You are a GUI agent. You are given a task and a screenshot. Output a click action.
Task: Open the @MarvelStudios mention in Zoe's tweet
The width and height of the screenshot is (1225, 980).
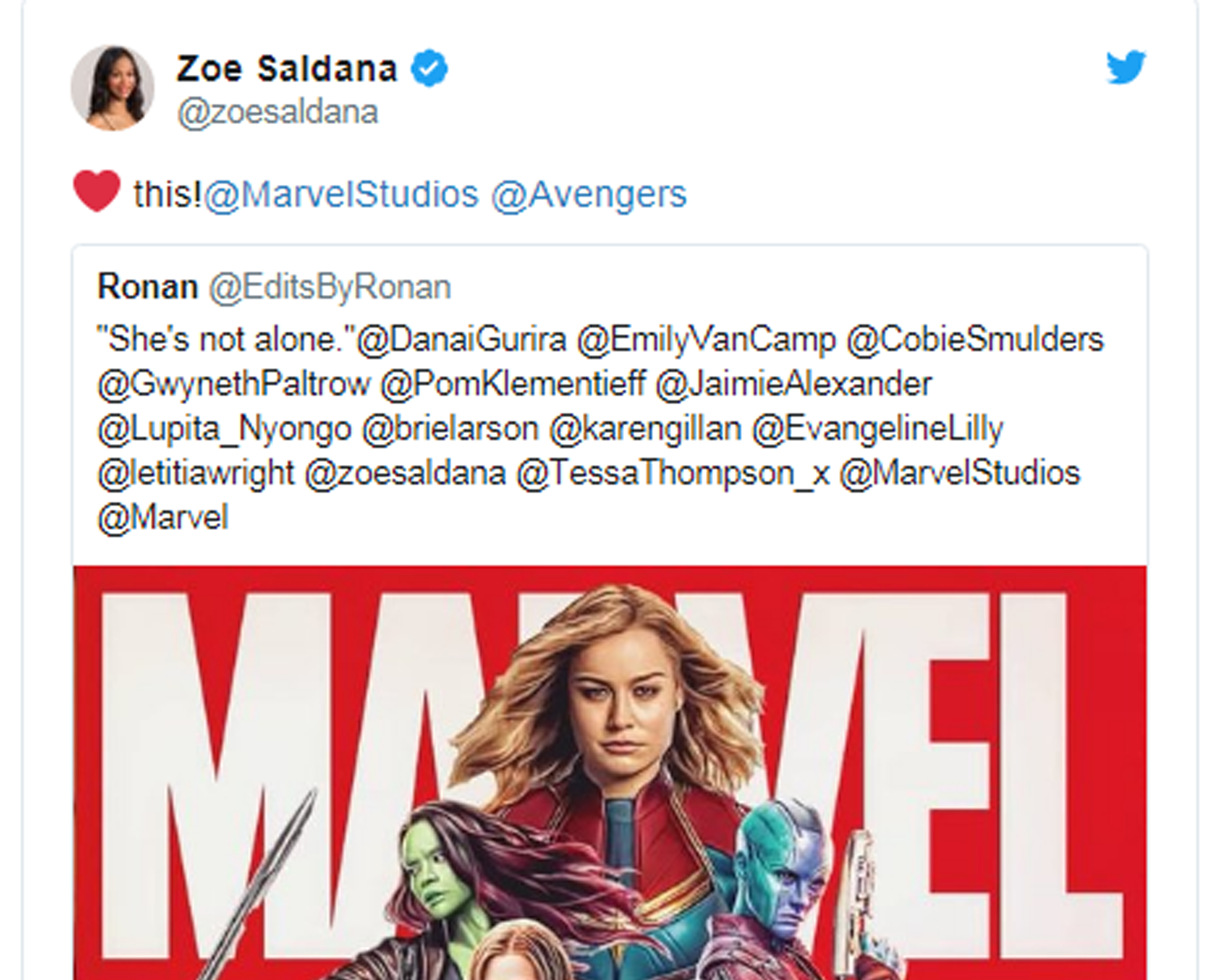pyautogui.click(x=341, y=195)
